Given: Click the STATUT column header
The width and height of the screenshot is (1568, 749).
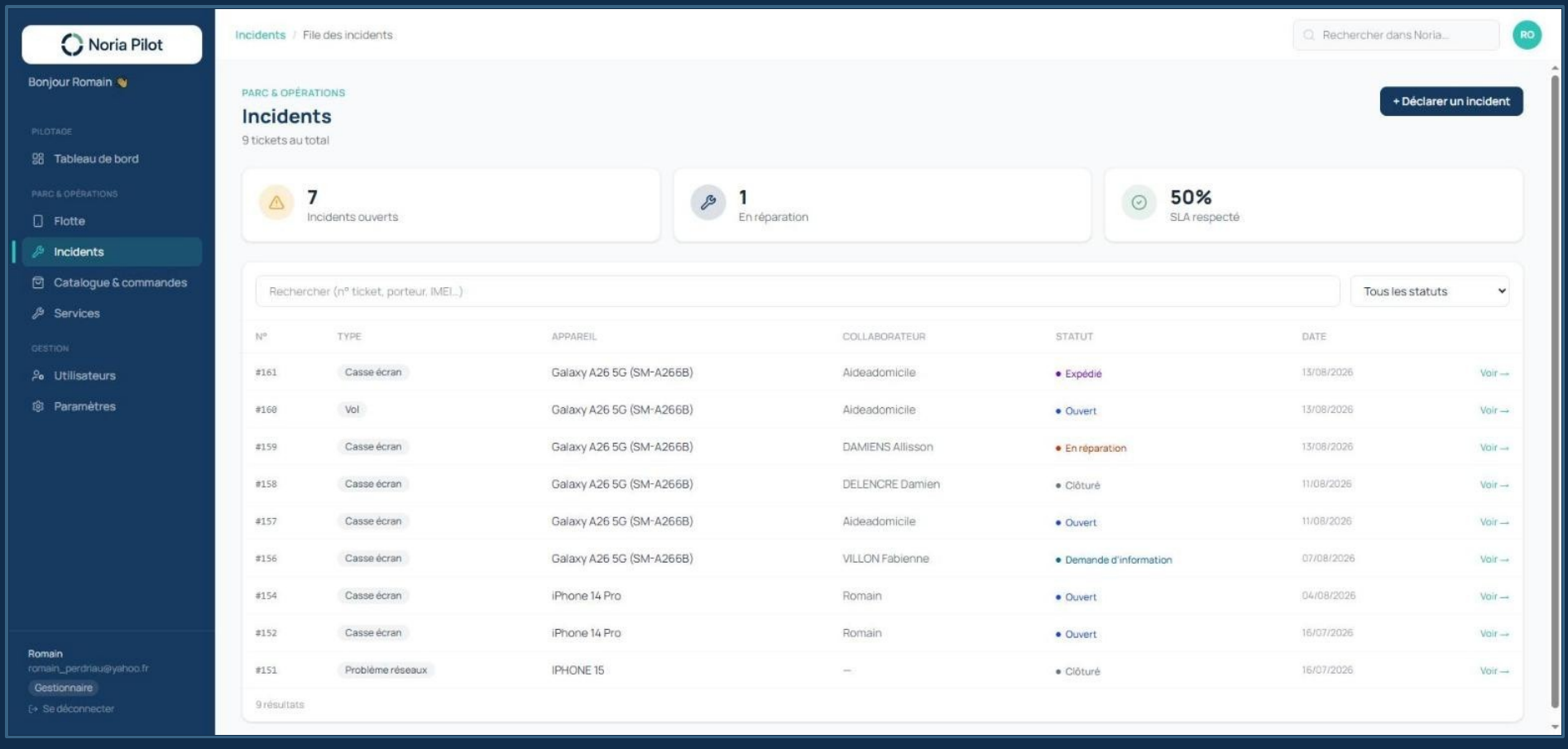Looking at the screenshot, I should tap(1074, 337).
